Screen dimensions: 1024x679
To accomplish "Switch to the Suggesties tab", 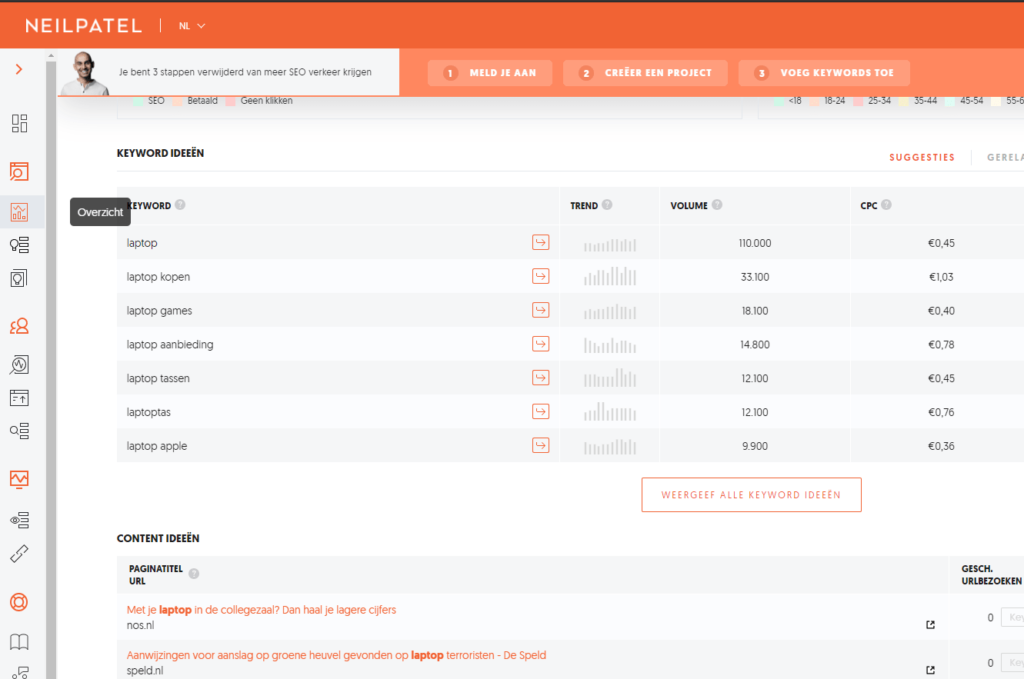I will tap(921, 157).
